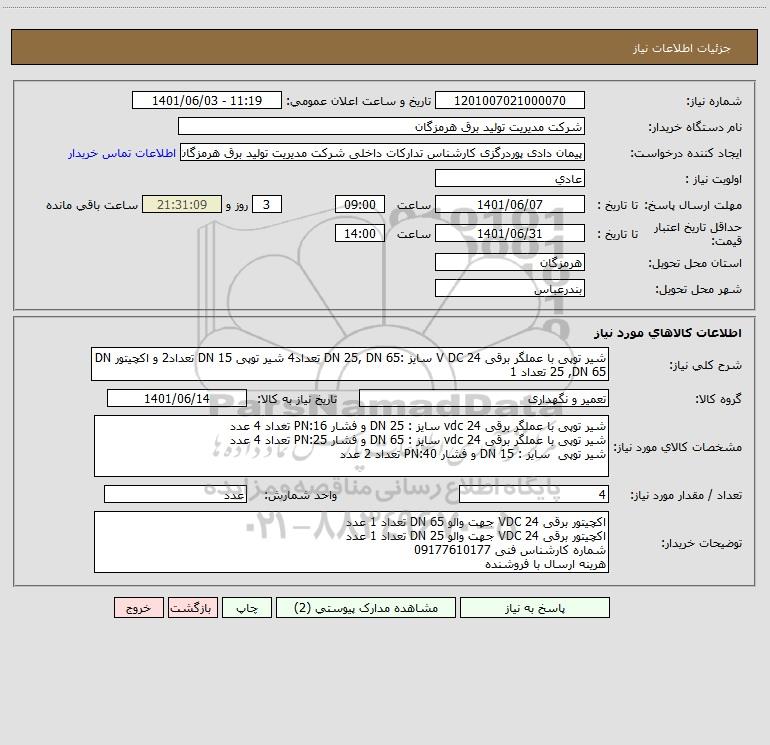Image resolution: width=770 pixels, height=745 pixels.
Task: Click the label 'شماره نیاز:'
Action: pos(714,102)
